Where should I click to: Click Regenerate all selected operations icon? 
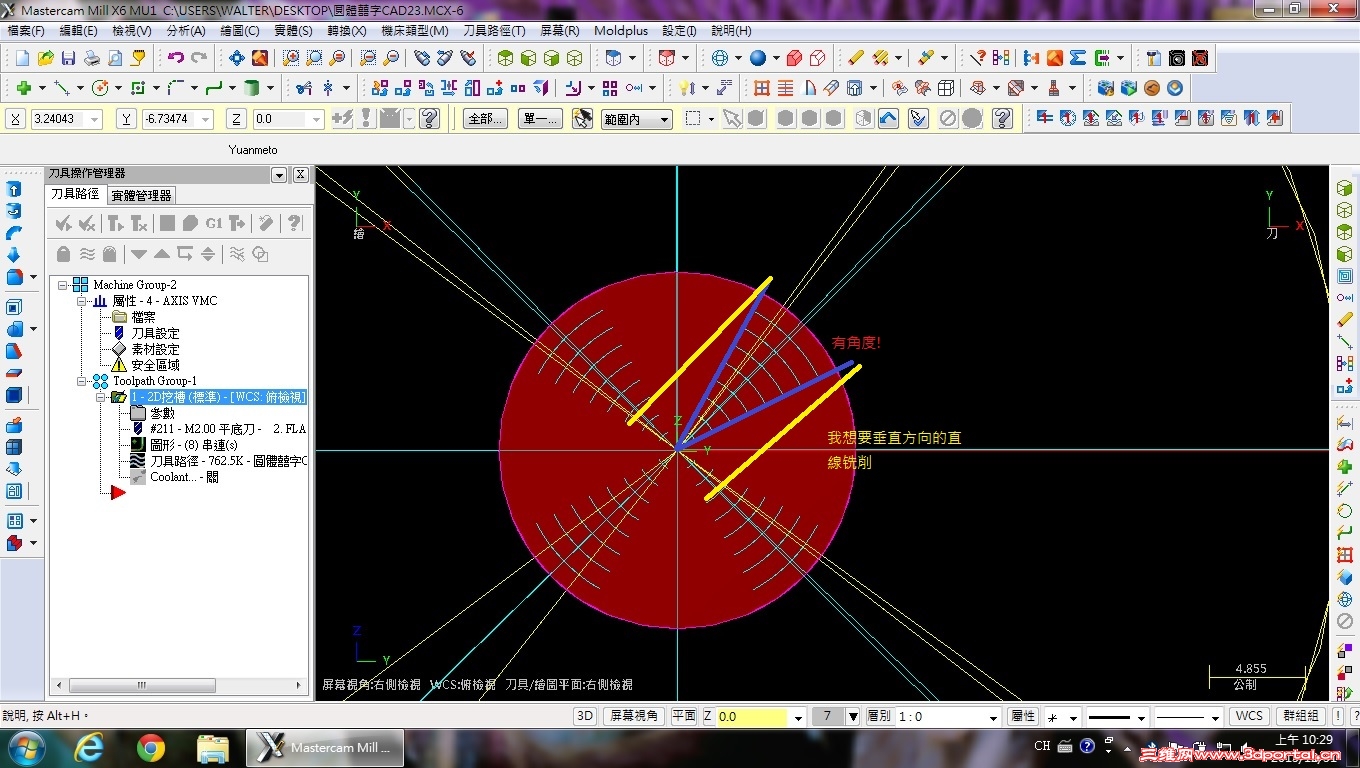(x=116, y=223)
